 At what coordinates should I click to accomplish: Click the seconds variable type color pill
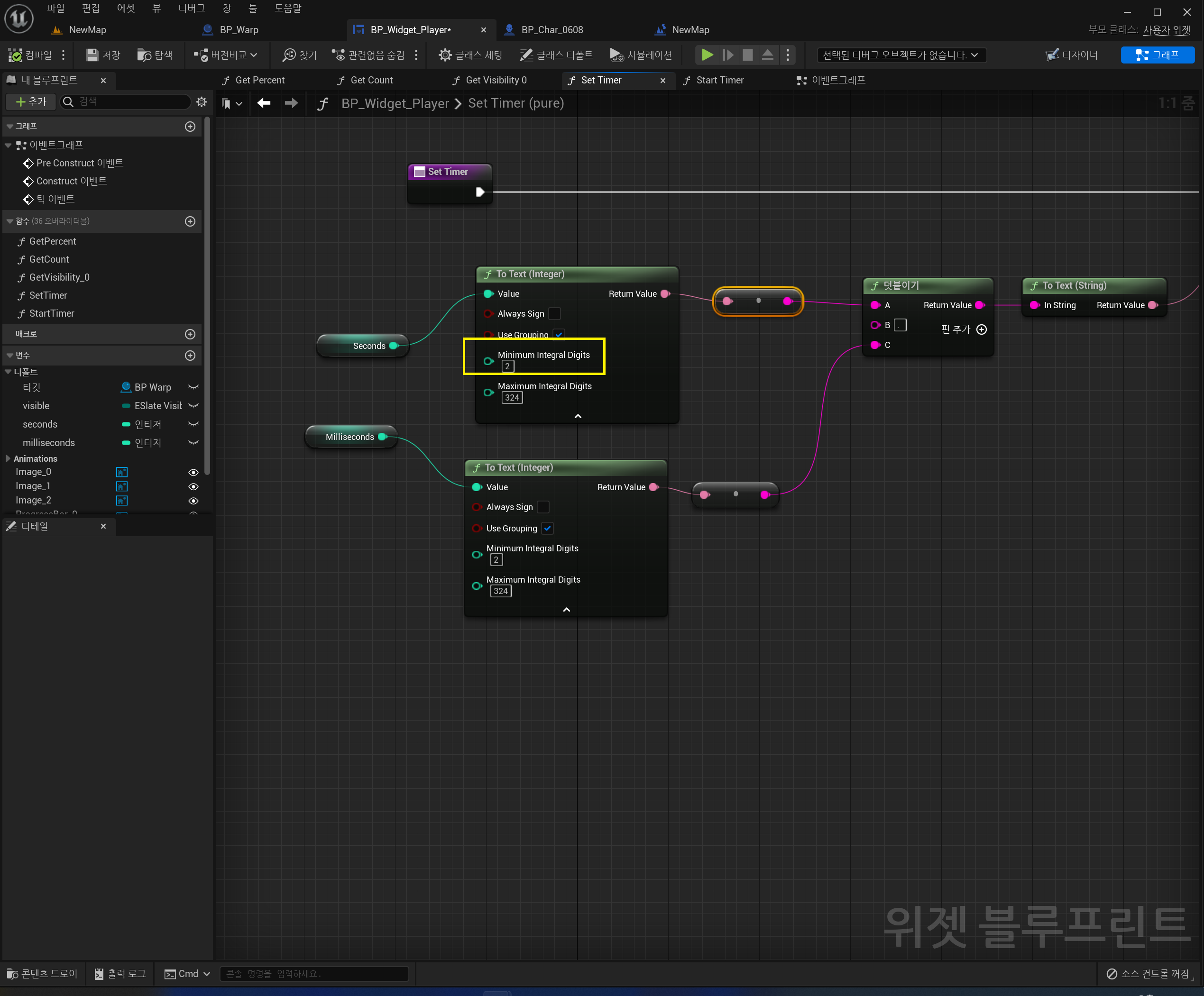pos(126,425)
